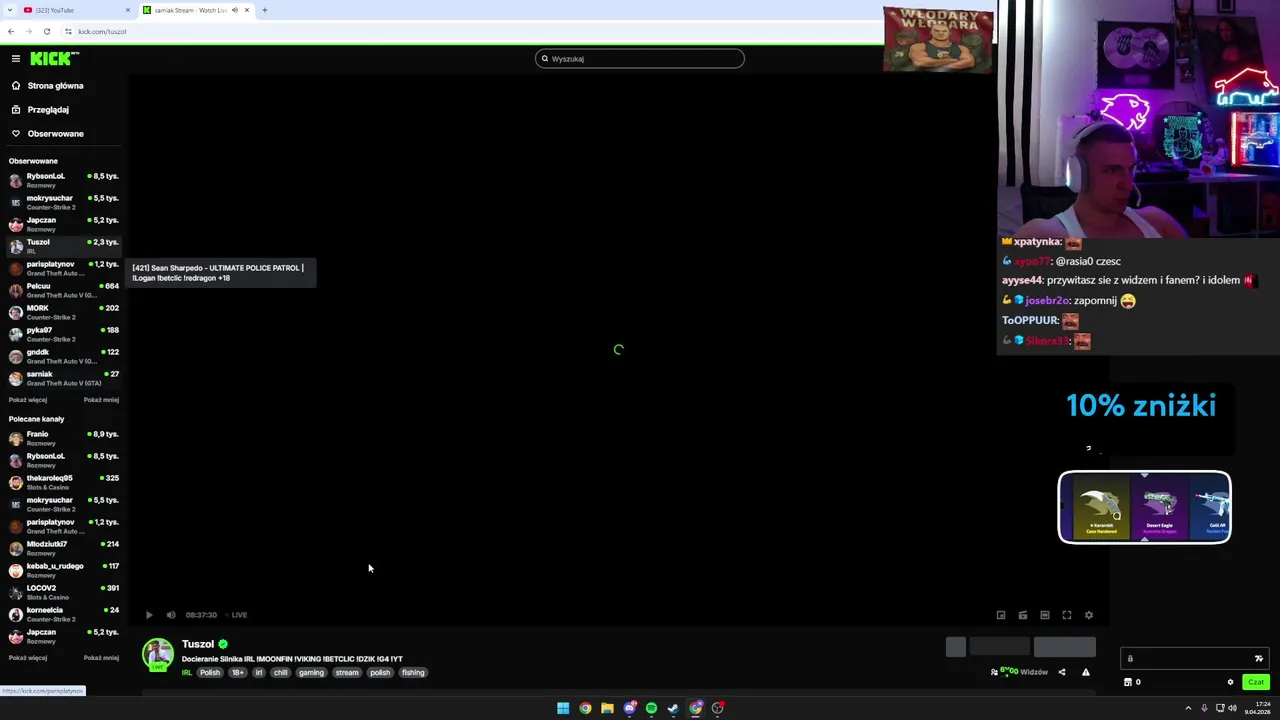Open Japczan channel in Obserwowane list
The image size is (1280, 720).
pos(64,224)
